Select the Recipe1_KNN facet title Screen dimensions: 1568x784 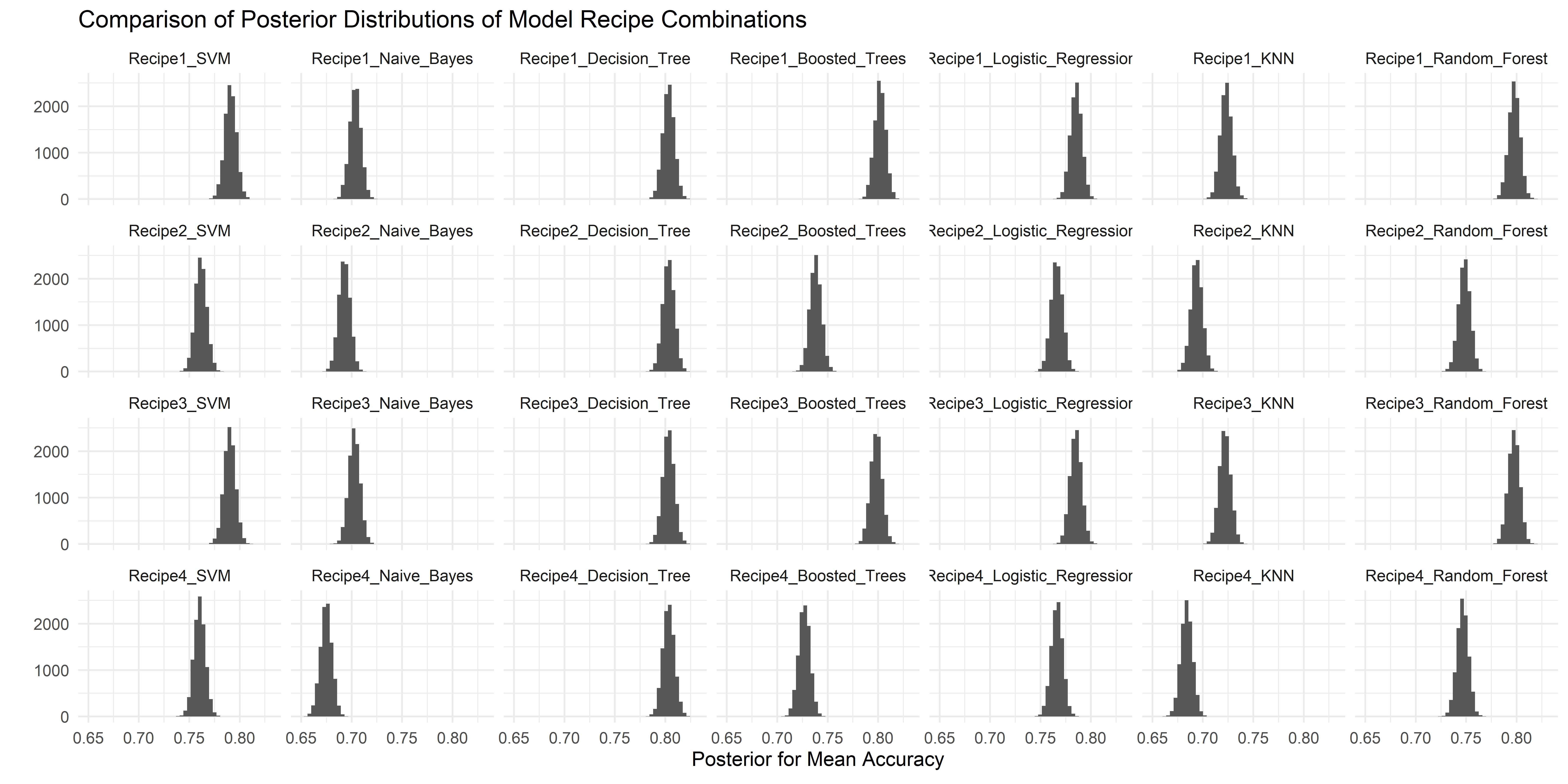pos(1244,59)
